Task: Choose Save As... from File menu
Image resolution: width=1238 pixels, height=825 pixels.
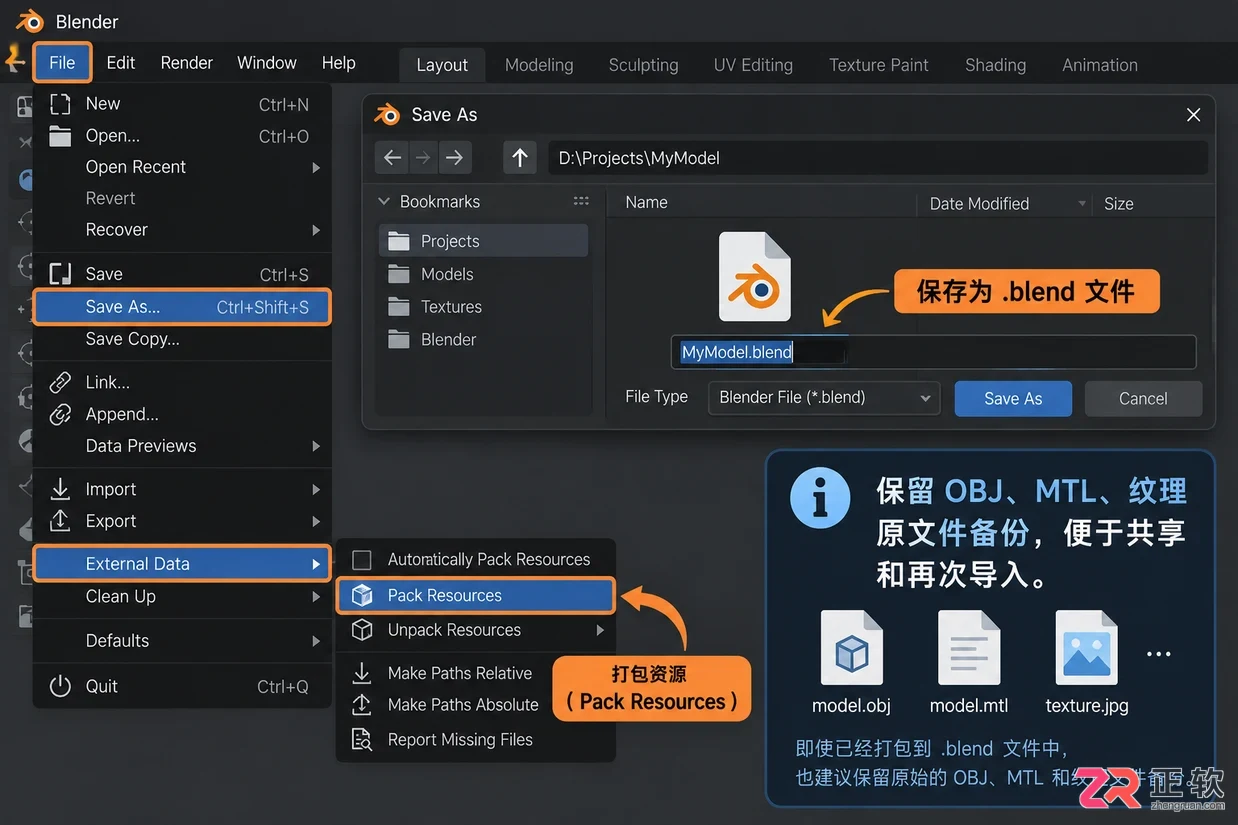Action: tap(182, 307)
